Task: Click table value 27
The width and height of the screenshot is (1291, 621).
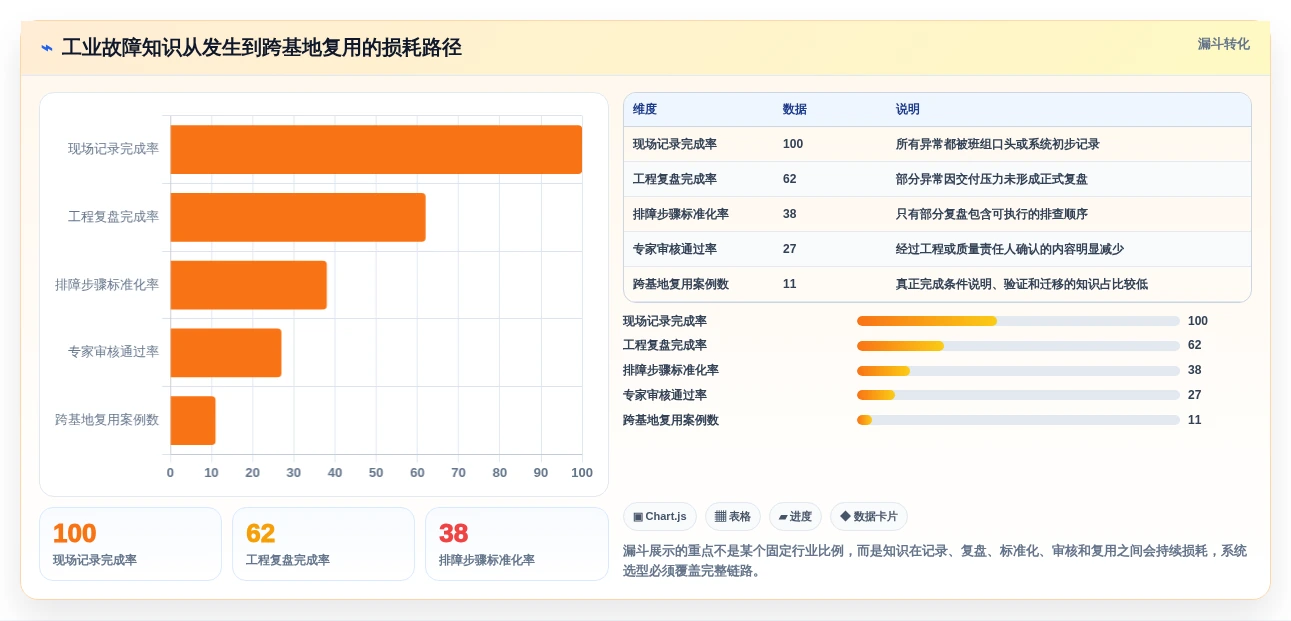Action: 790,249
